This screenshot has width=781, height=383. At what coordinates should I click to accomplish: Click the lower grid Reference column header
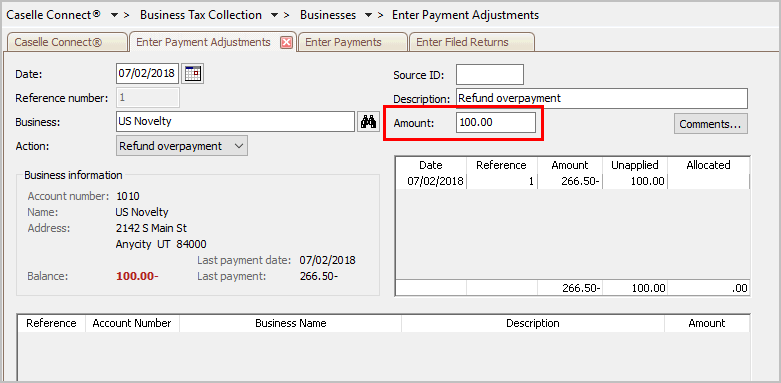(51, 323)
